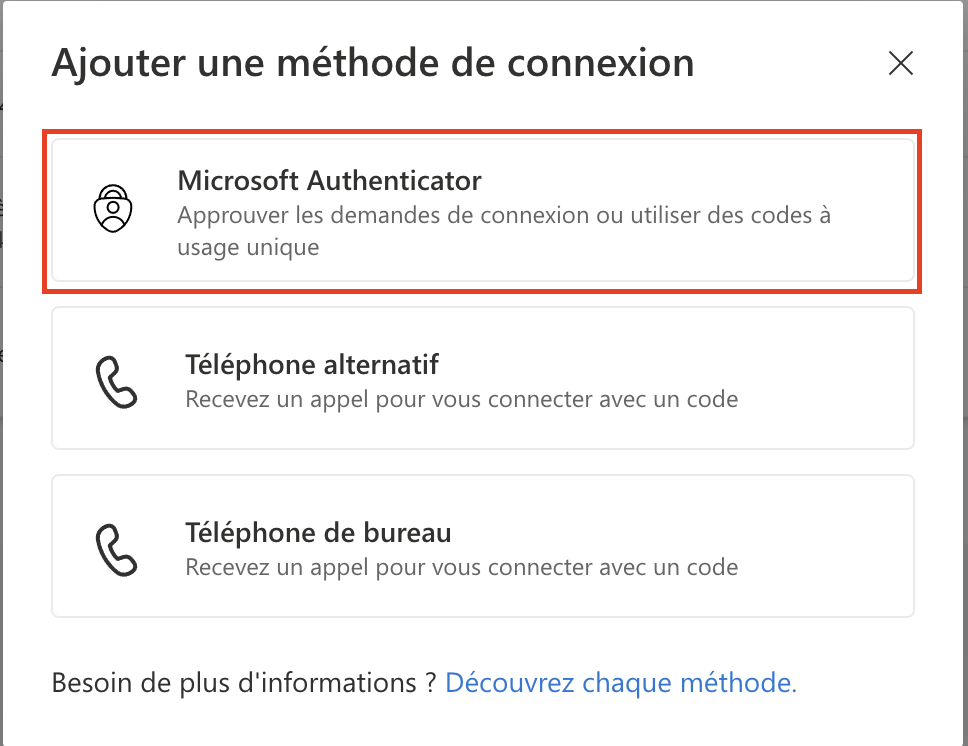
Task: Choose the Téléphone alternatif option card
Action: point(482,378)
